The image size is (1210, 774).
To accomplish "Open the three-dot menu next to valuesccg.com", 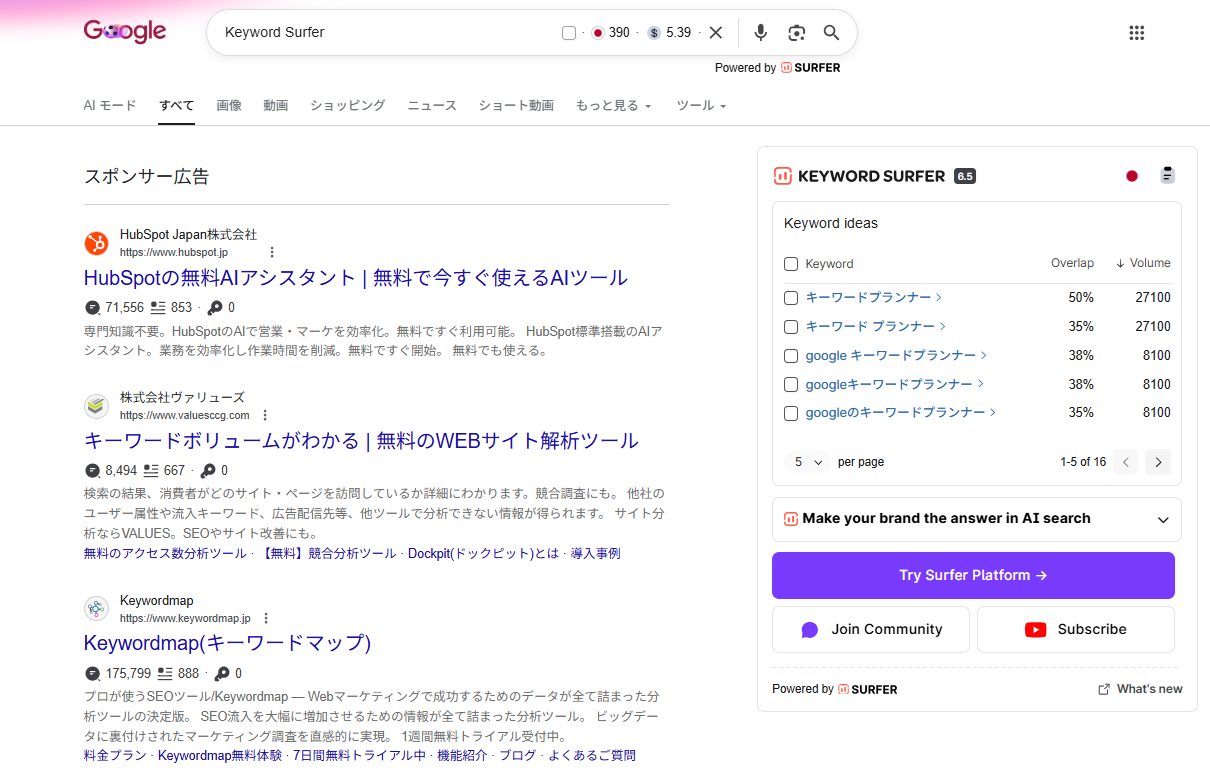I will point(265,415).
